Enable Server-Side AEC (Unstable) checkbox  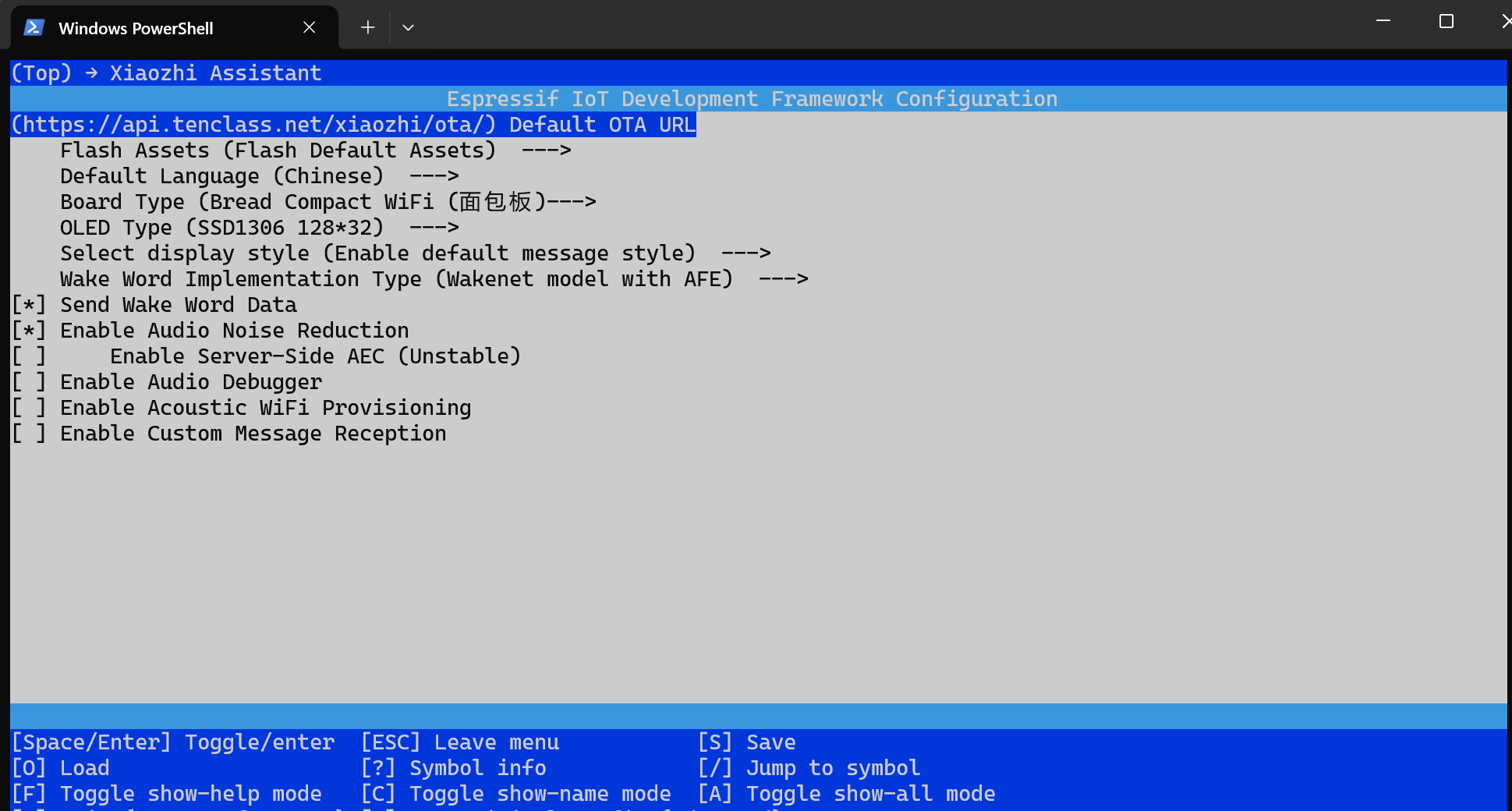[x=29, y=356]
